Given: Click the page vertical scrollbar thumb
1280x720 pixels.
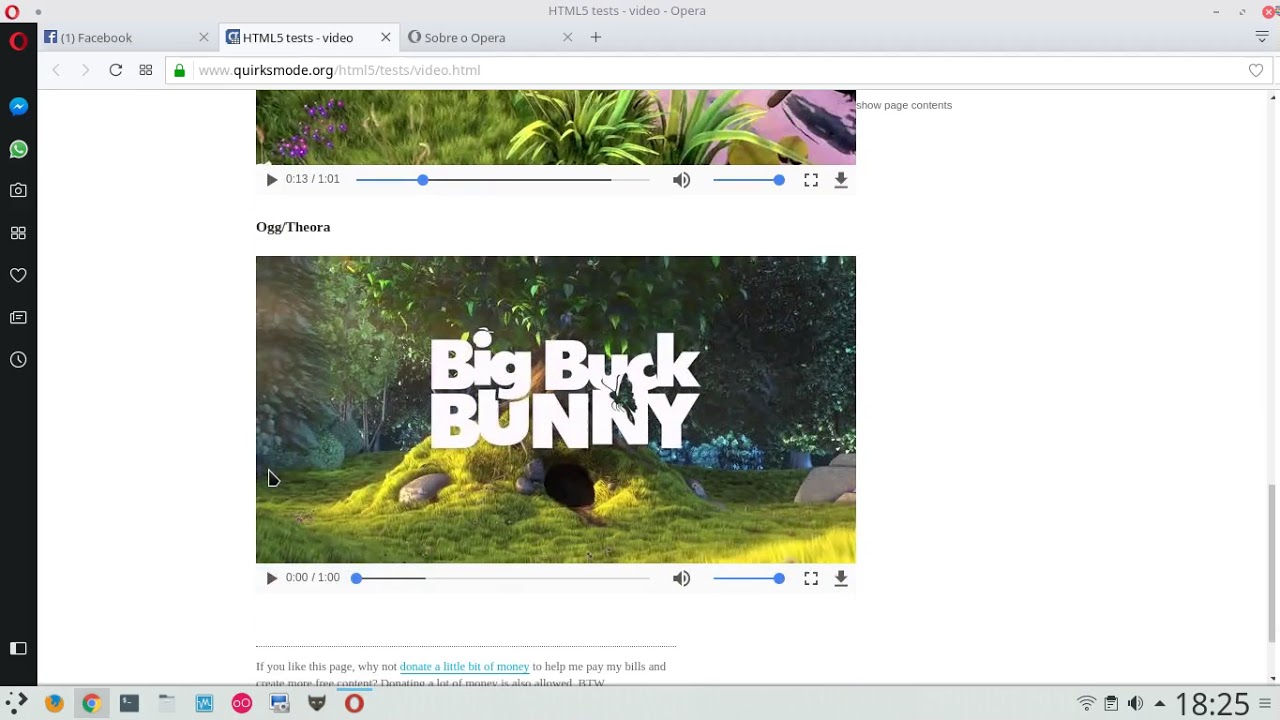Looking at the screenshot, I should coord(1272,562).
